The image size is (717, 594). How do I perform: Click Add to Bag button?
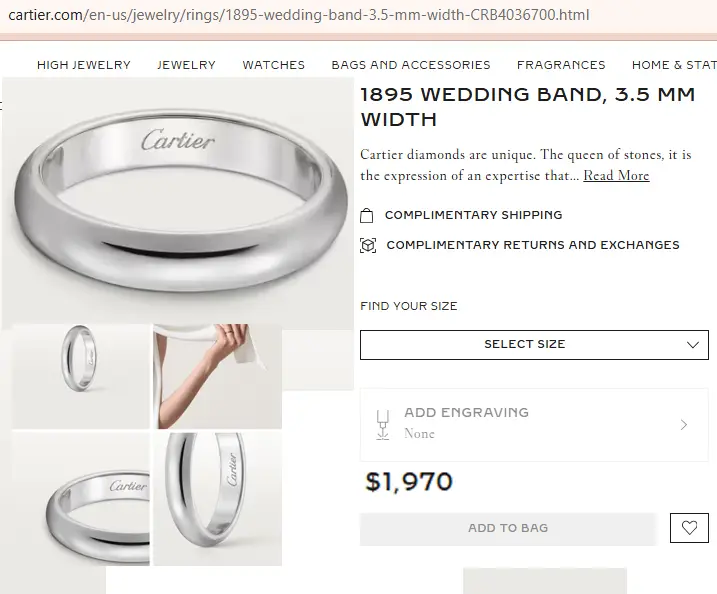point(508,528)
